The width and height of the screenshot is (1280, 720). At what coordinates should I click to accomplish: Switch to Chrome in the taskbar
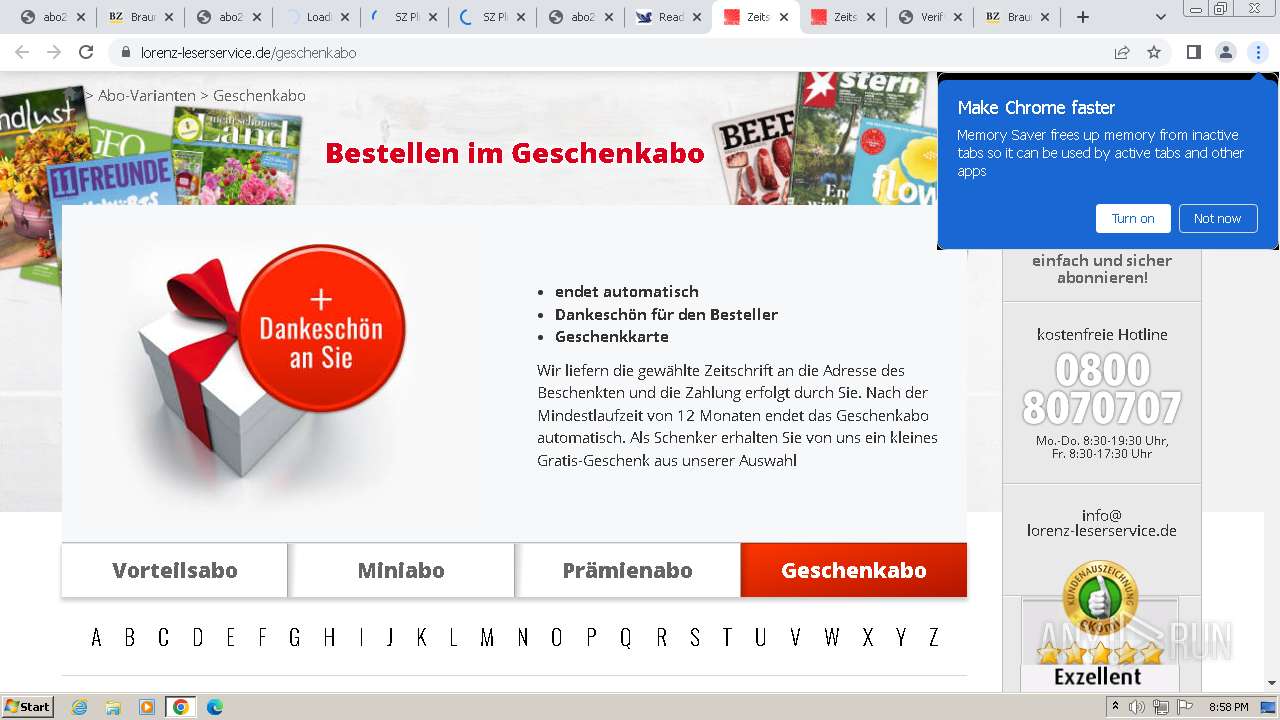[181, 707]
